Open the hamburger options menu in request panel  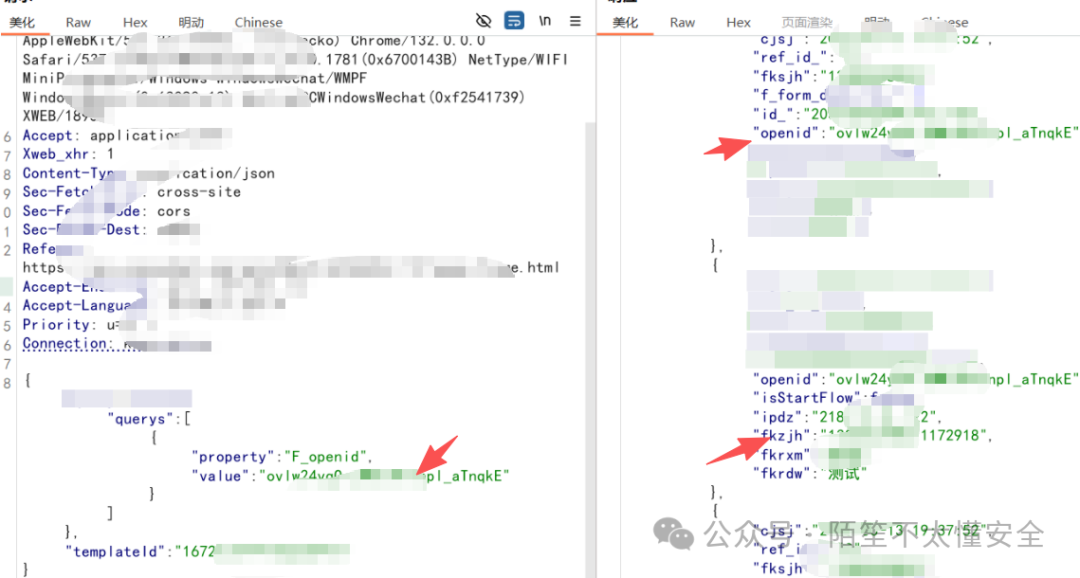click(575, 21)
